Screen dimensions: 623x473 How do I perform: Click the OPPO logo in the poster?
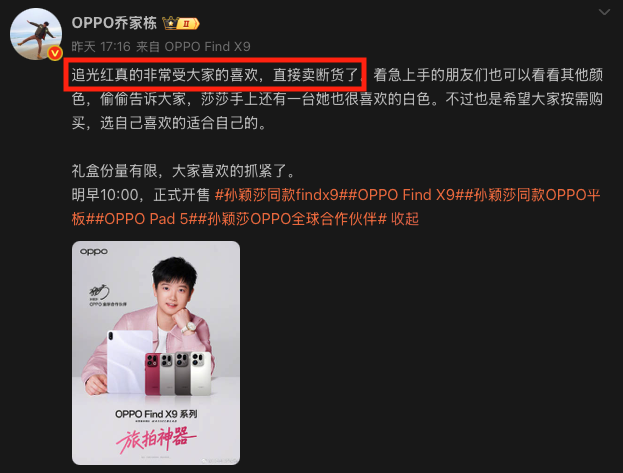click(x=94, y=252)
